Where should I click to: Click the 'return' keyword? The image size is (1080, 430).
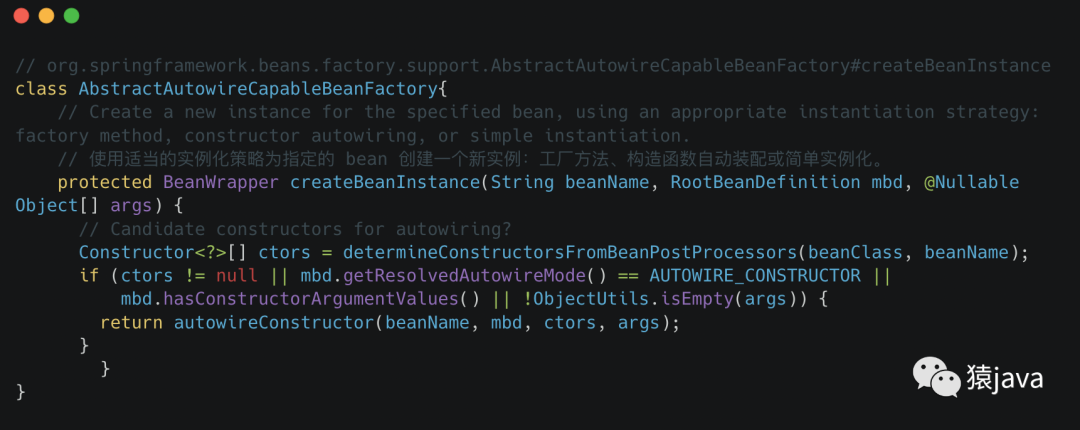coord(131,322)
